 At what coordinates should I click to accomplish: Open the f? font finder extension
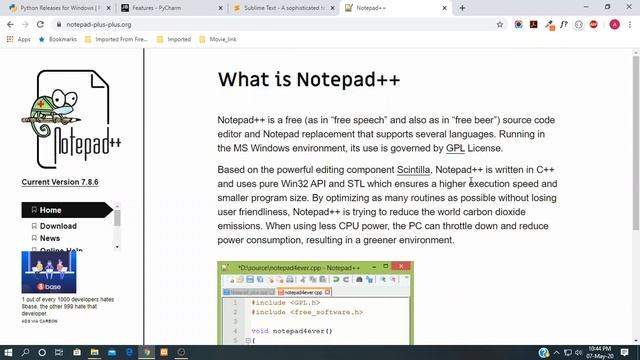click(564, 24)
